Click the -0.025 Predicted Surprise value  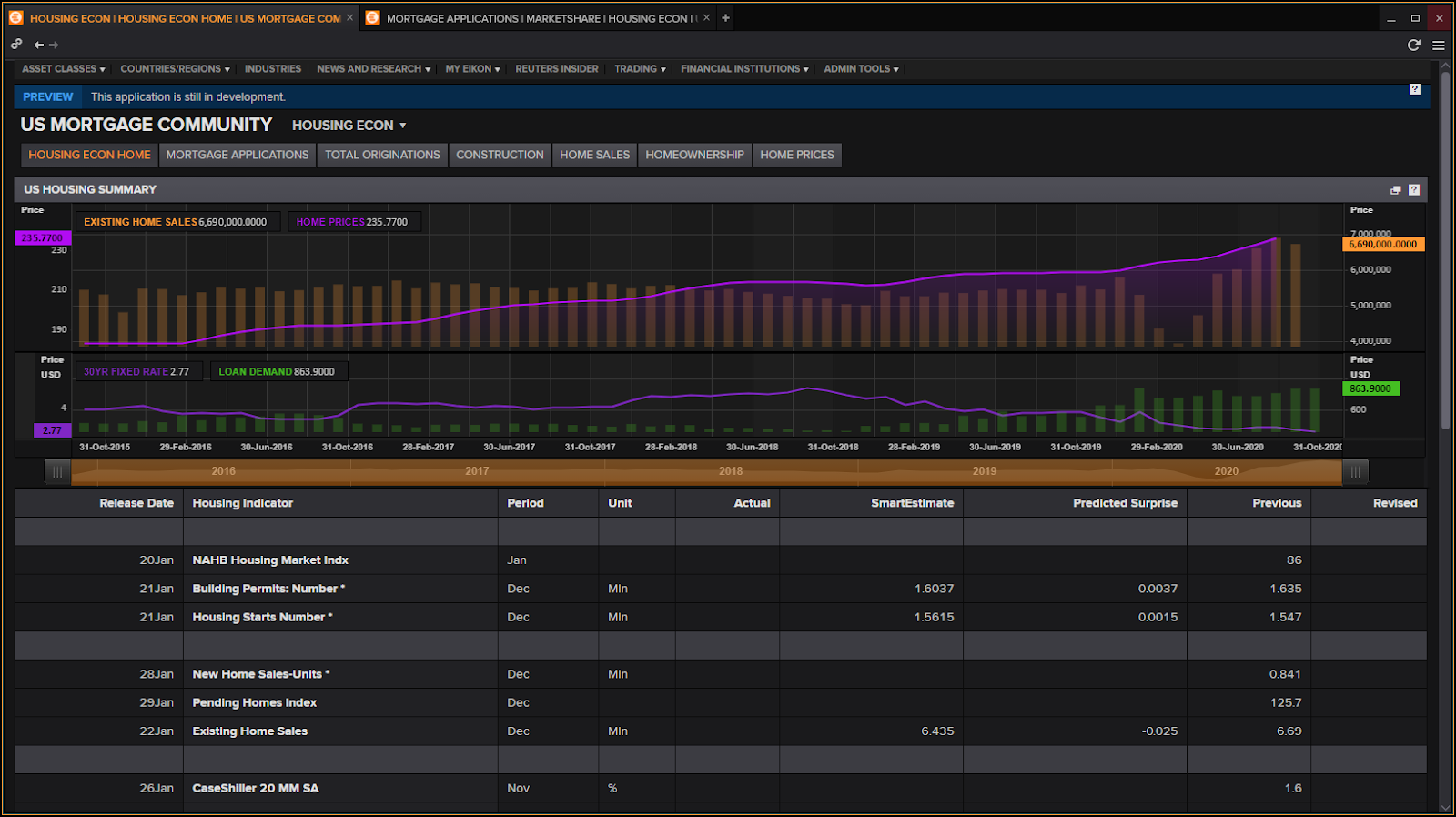[1160, 731]
